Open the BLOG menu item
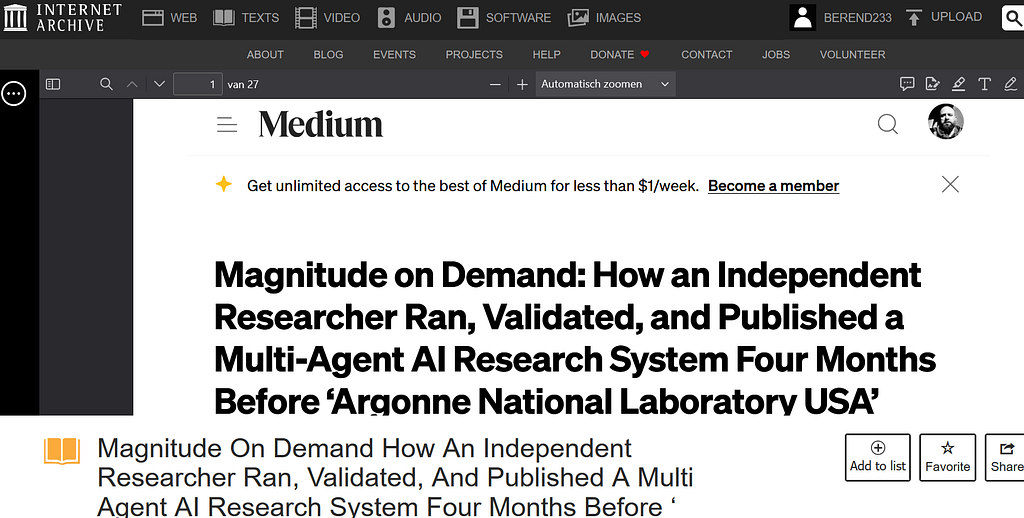 click(x=328, y=54)
